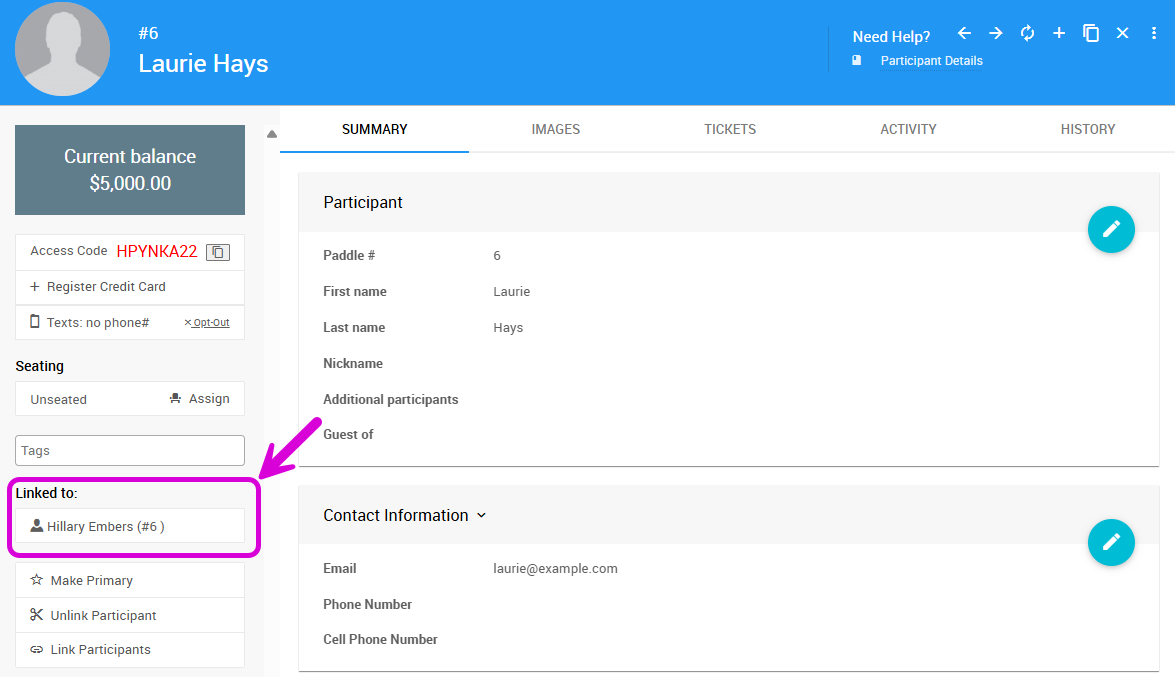1175x677 pixels.
Task: Open the TICKETS tab
Action: point(730,129)
